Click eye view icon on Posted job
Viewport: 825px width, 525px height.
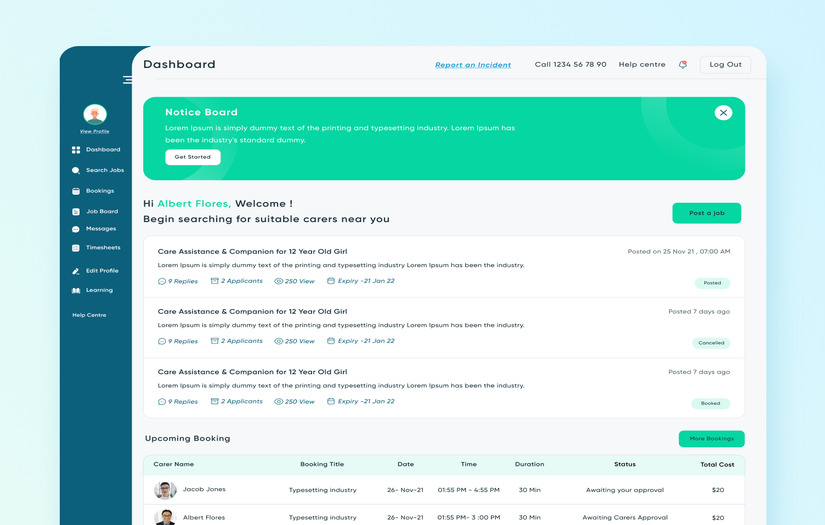click(x=279, y=281)
